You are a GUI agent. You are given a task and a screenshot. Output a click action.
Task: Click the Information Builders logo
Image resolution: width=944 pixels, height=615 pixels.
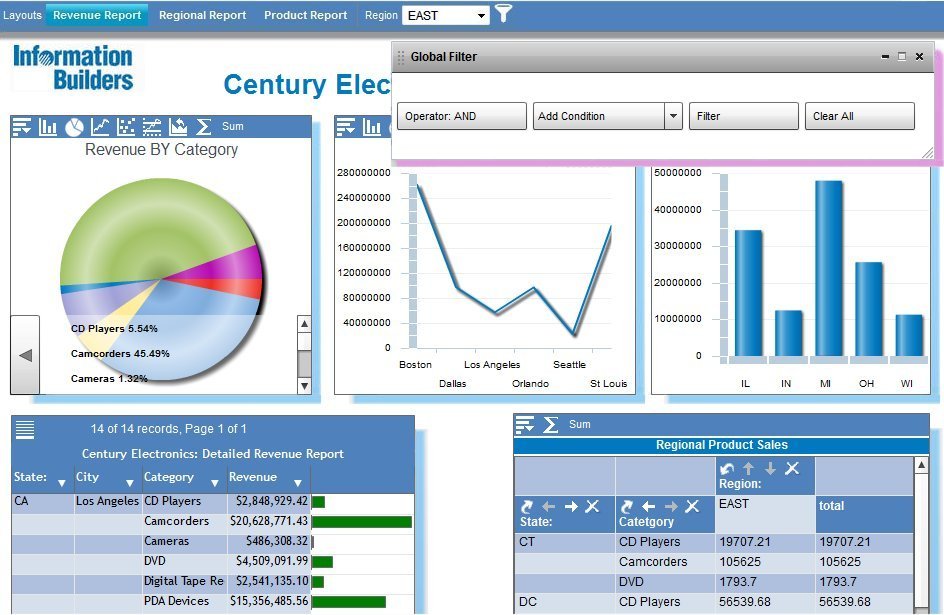coord(73,67)
